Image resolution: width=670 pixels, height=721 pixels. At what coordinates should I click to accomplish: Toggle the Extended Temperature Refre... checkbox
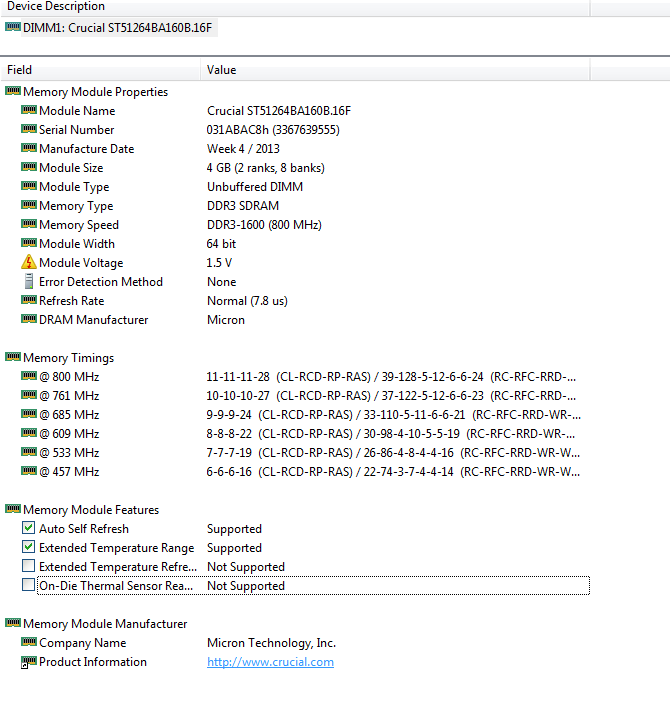click(x=29, y=566)
